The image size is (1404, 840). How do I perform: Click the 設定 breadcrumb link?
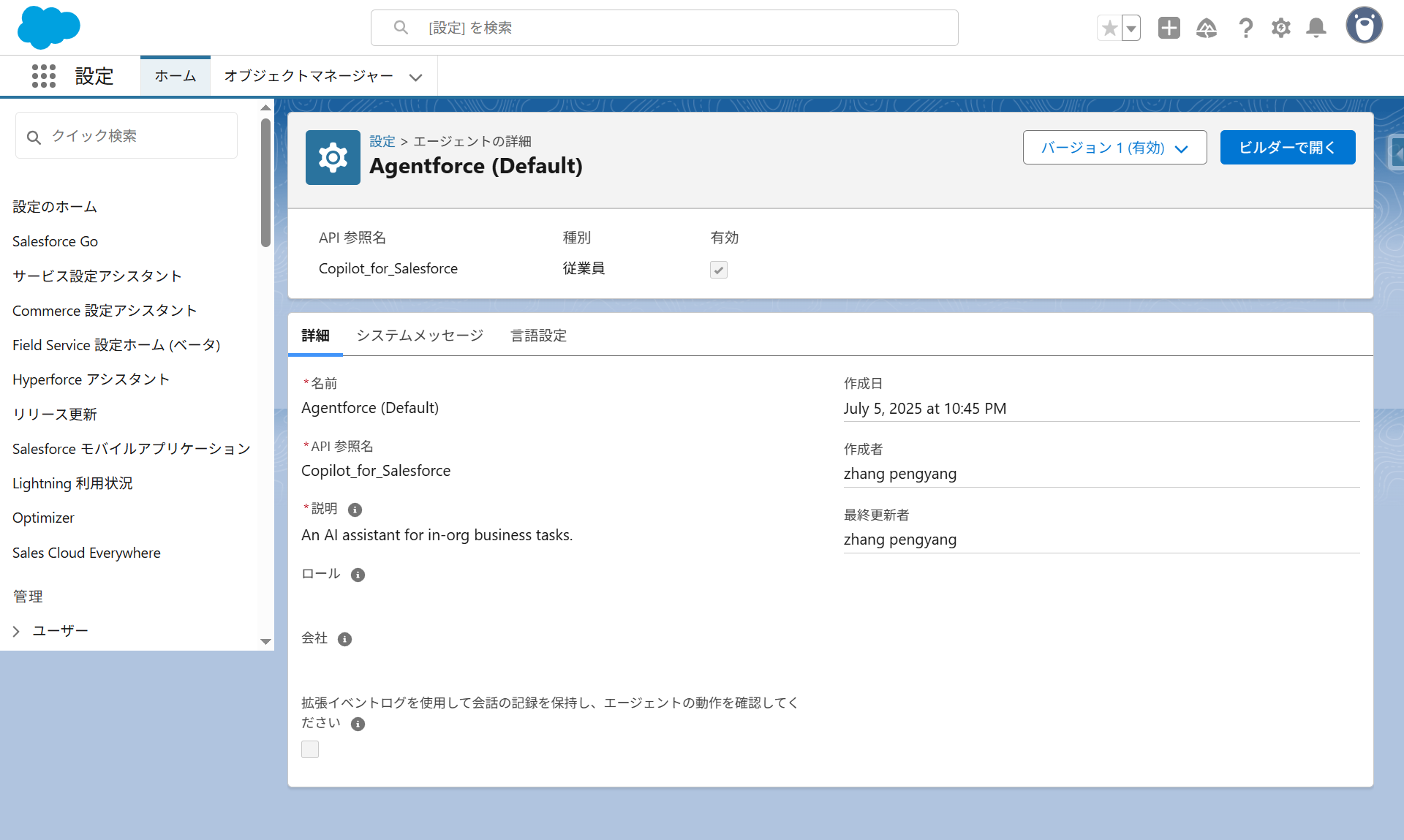382,141
